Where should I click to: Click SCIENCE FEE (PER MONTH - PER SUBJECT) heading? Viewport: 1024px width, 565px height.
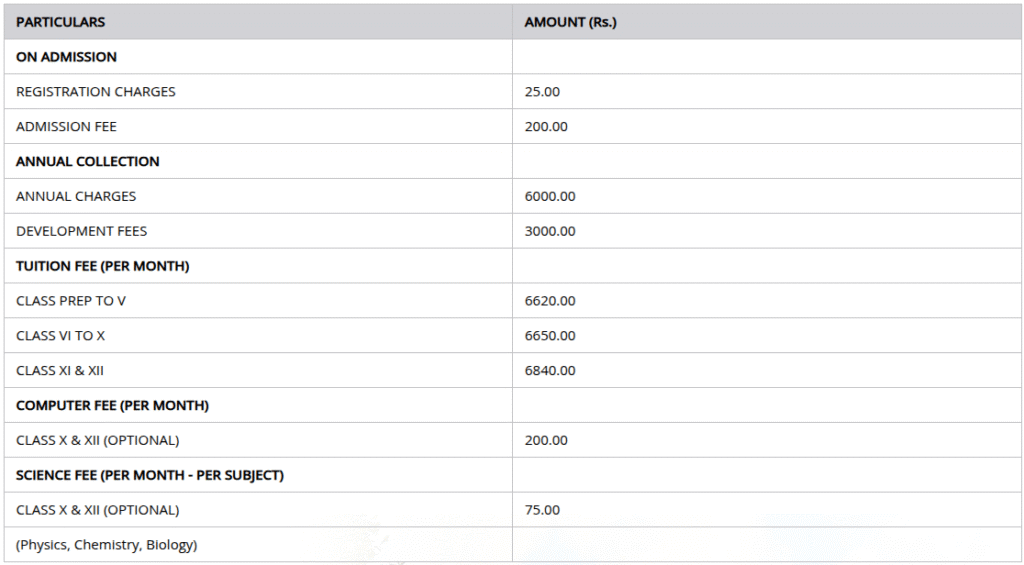pos(150,475)
